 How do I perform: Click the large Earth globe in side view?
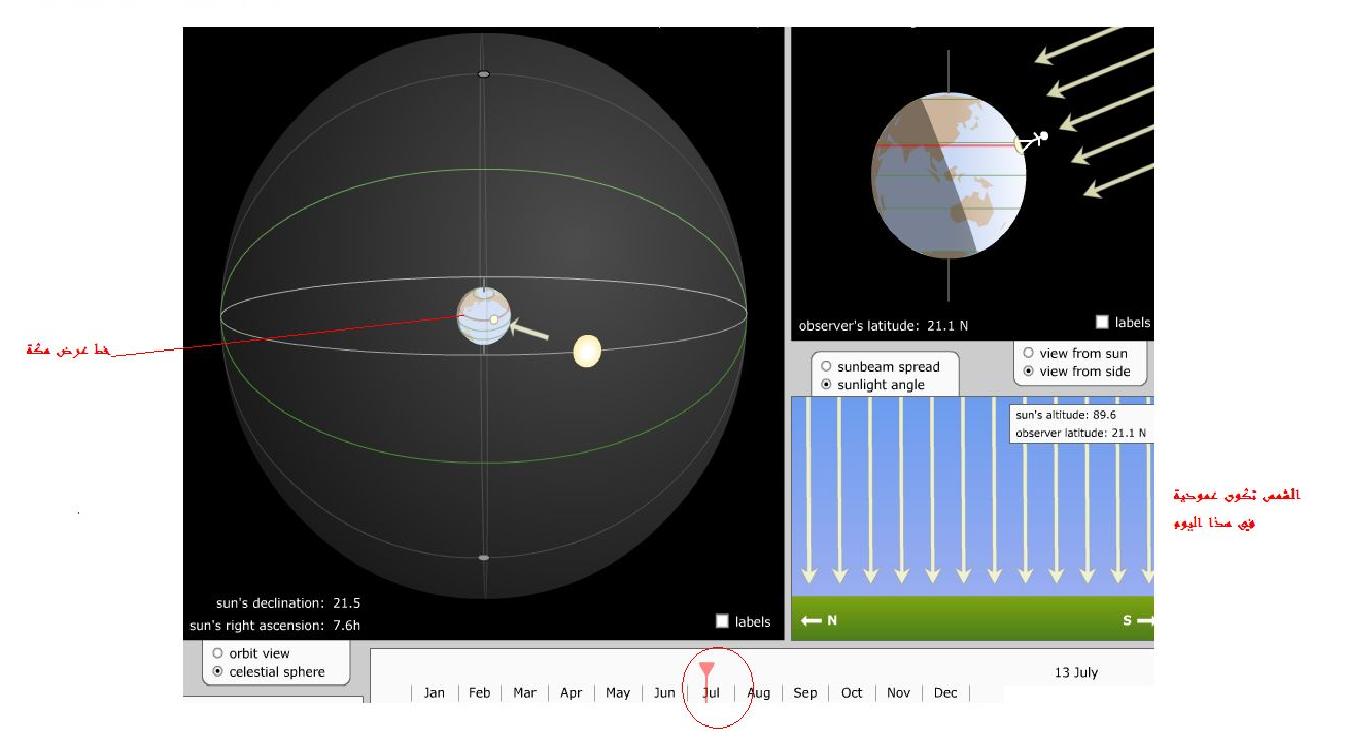point(948,175)
